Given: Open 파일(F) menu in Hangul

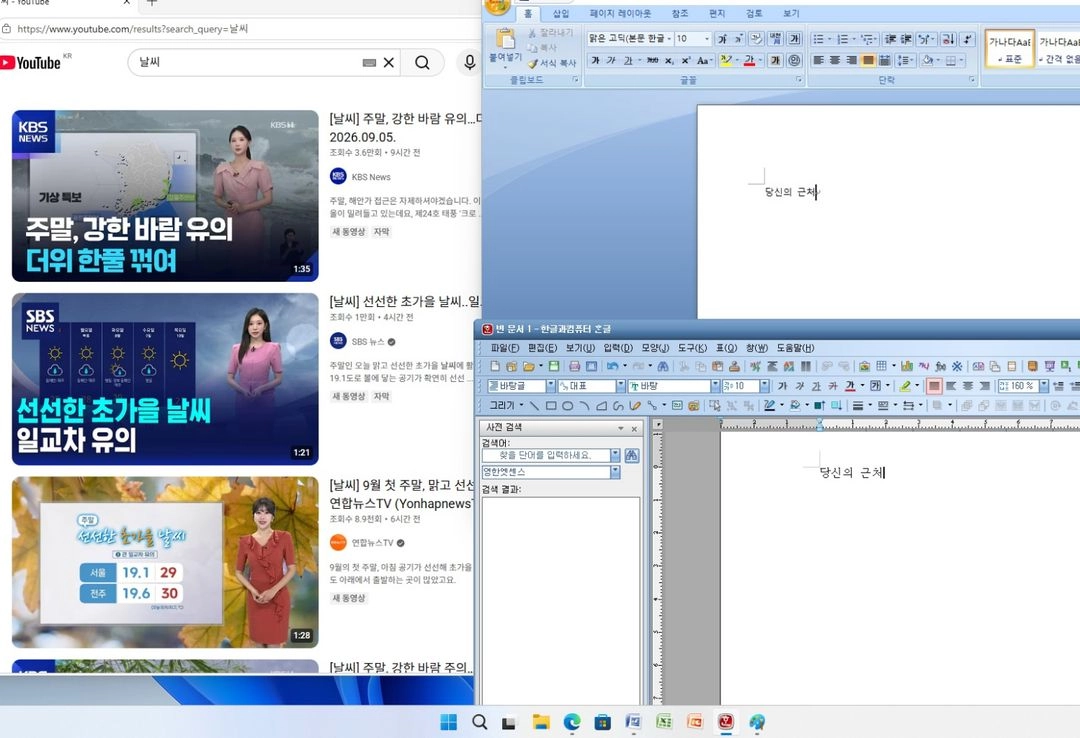Looking at the screenshot, I should click(505, 348).
